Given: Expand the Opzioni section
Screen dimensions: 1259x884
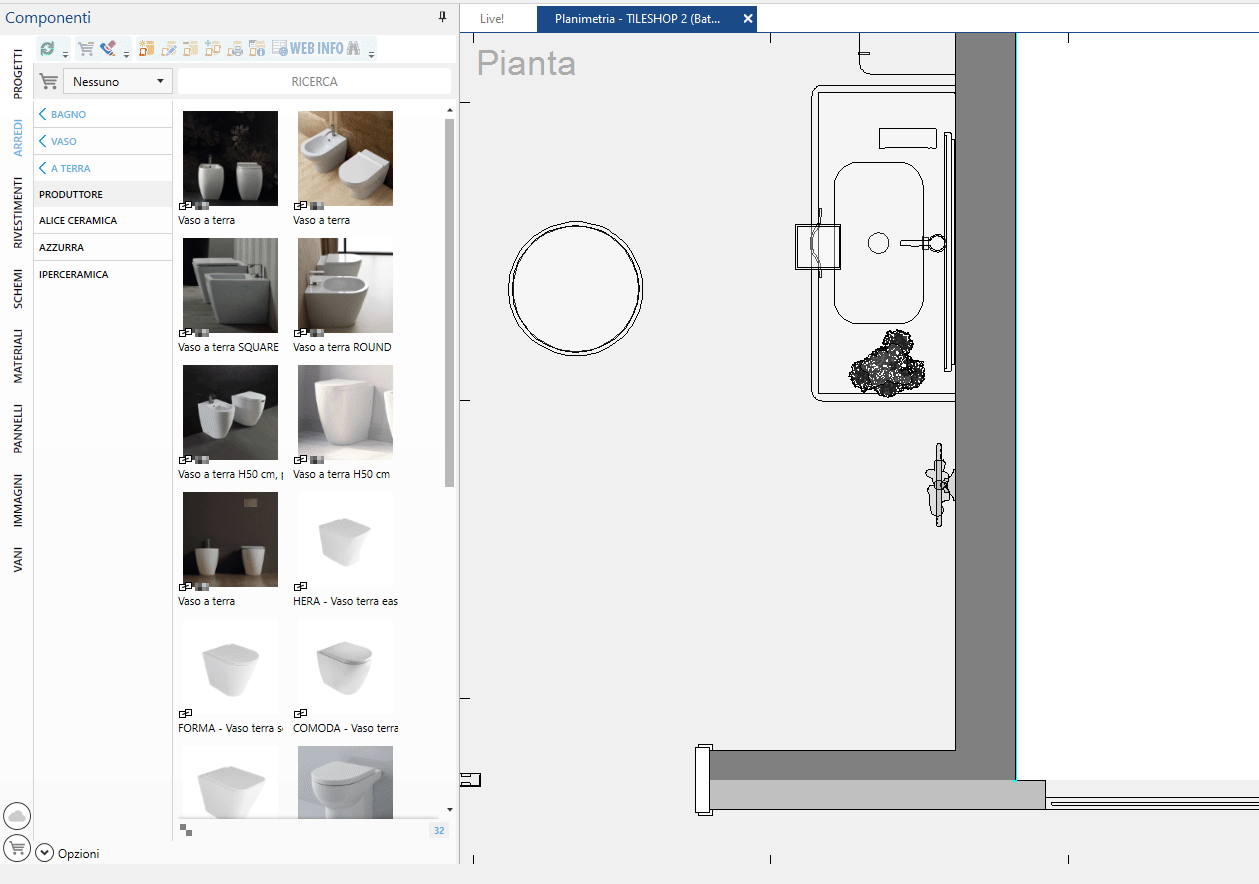Looking at the screenshot, I should click(44, 853).
